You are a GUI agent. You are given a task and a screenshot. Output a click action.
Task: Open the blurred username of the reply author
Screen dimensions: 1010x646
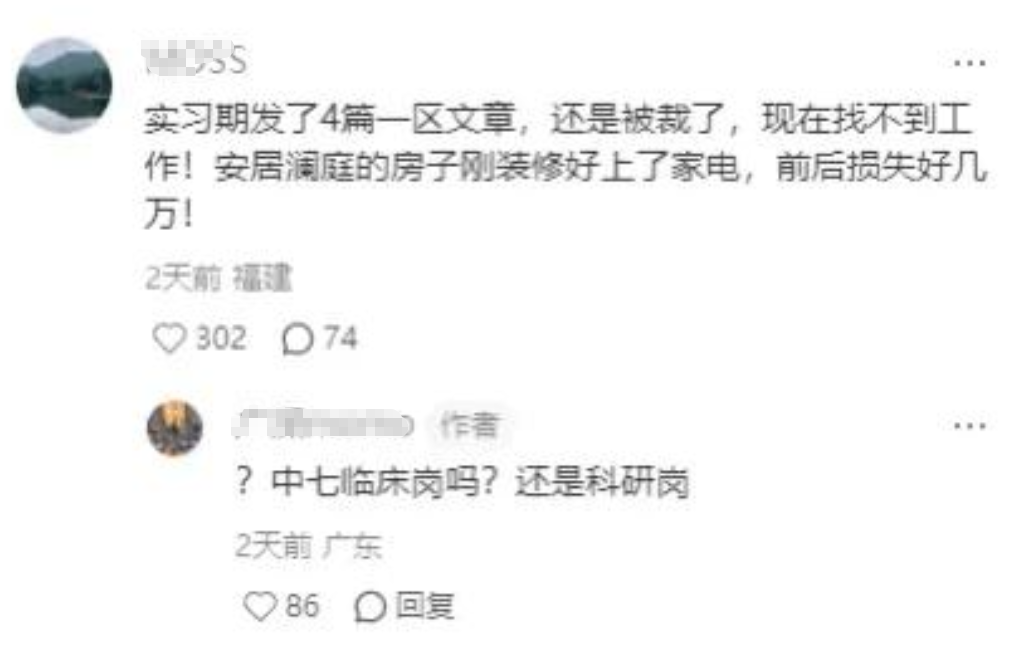coord(324,424)
